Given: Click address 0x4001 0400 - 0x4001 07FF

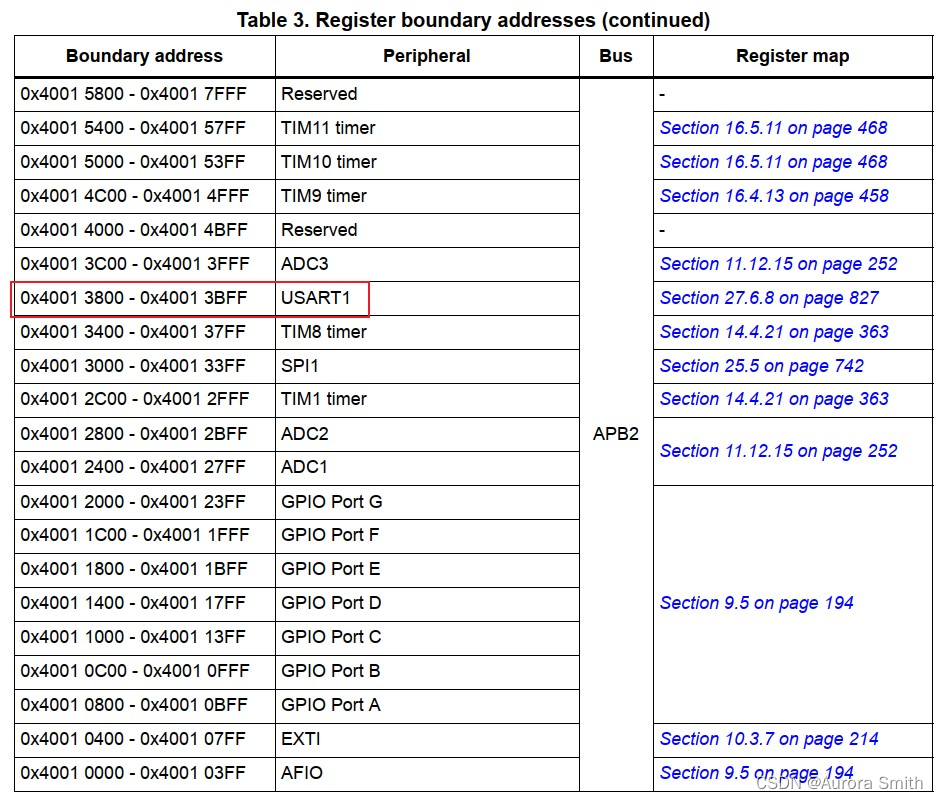Looking at the screenshot, I should tap(133, 739).
